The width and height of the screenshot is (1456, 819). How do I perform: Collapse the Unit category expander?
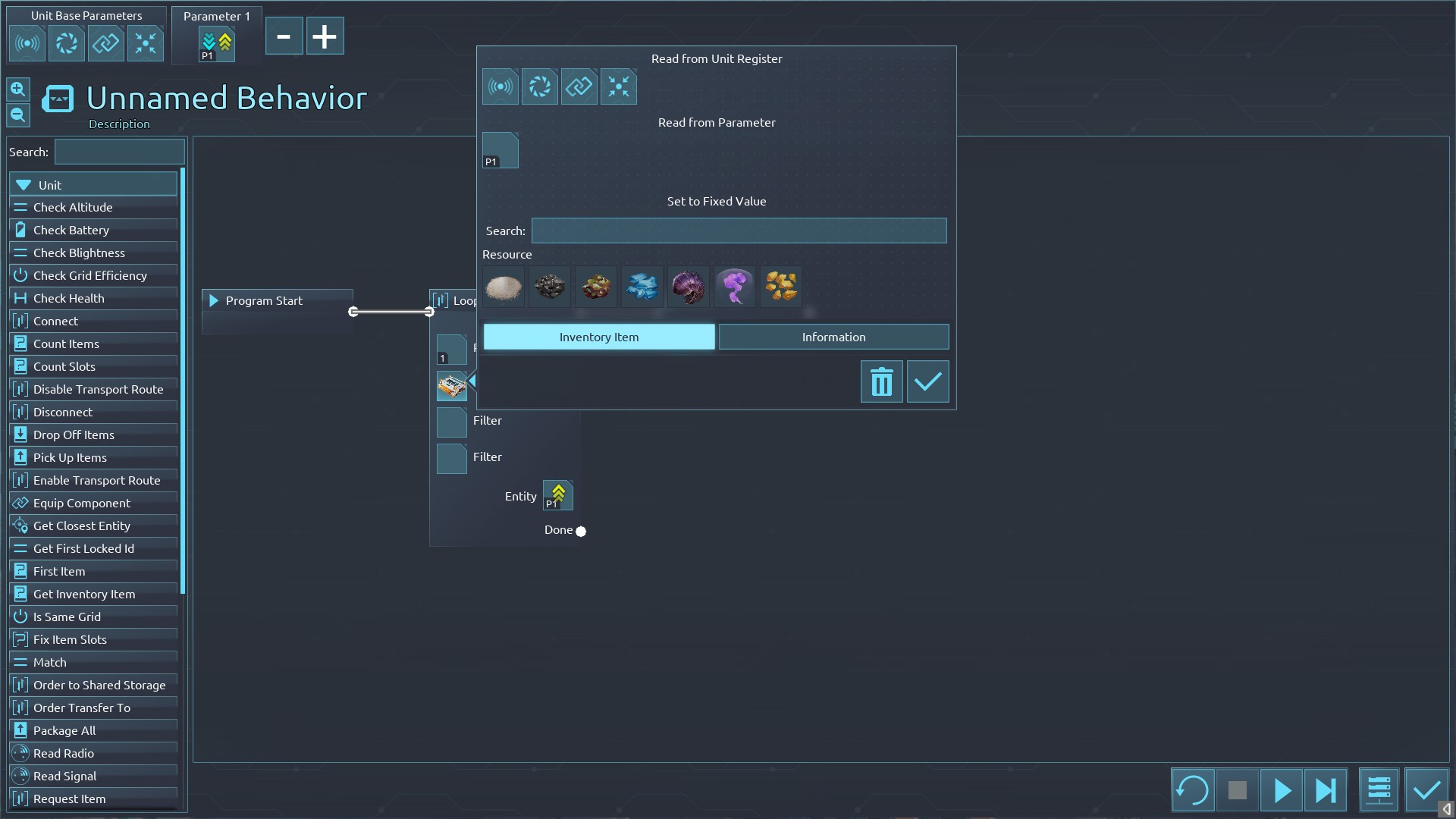(x=24, y=185)
